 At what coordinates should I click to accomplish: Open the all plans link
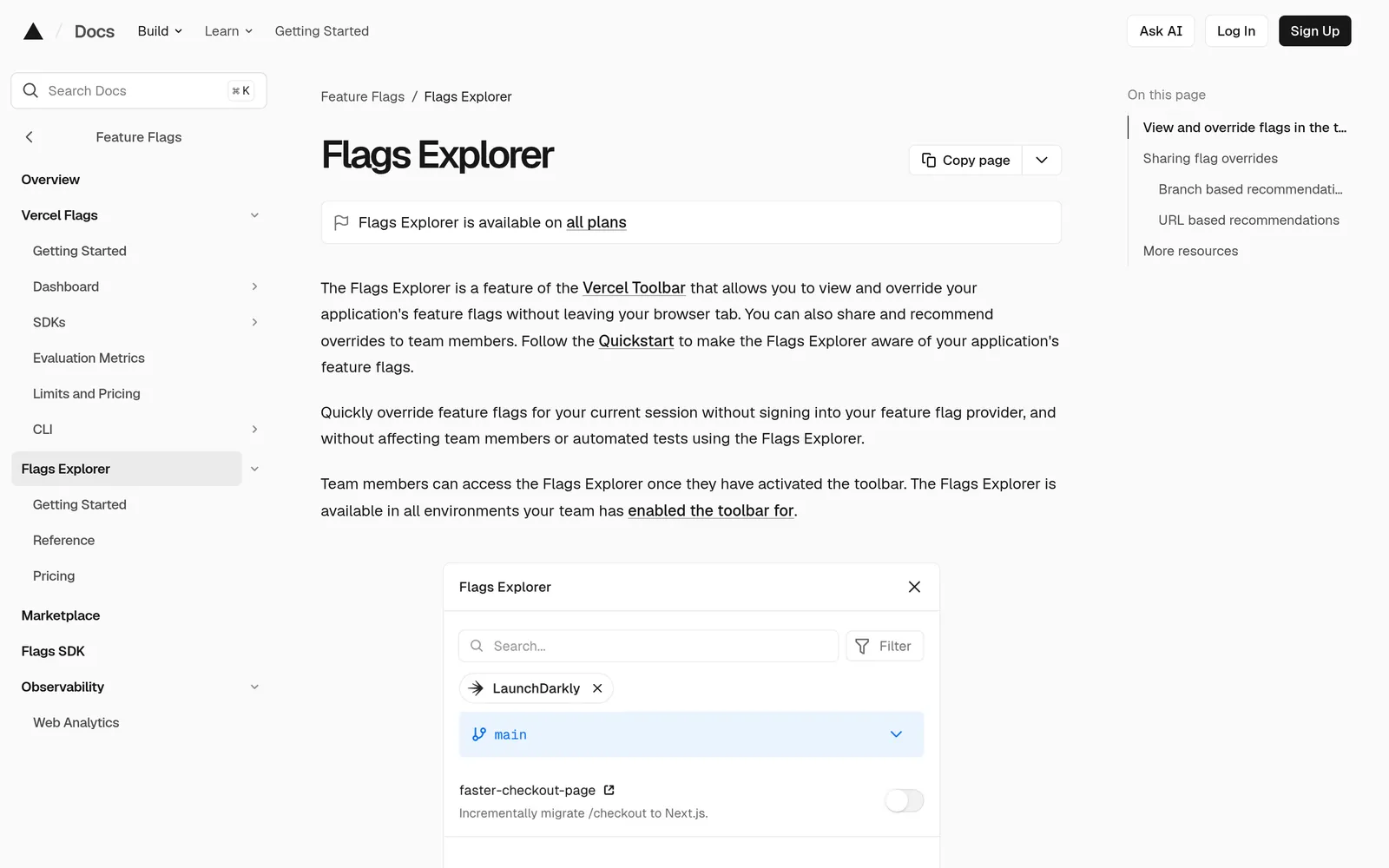(596, 222)
